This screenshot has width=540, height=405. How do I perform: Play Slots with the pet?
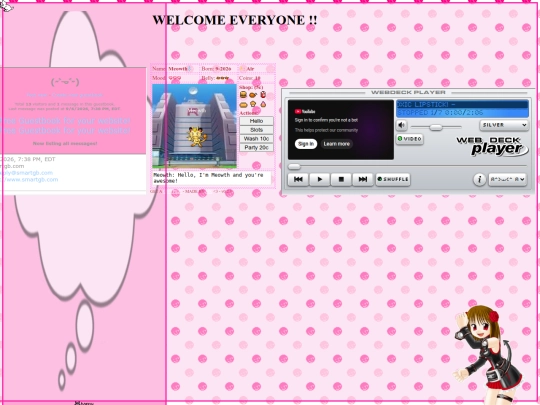[x=256, y=130]
